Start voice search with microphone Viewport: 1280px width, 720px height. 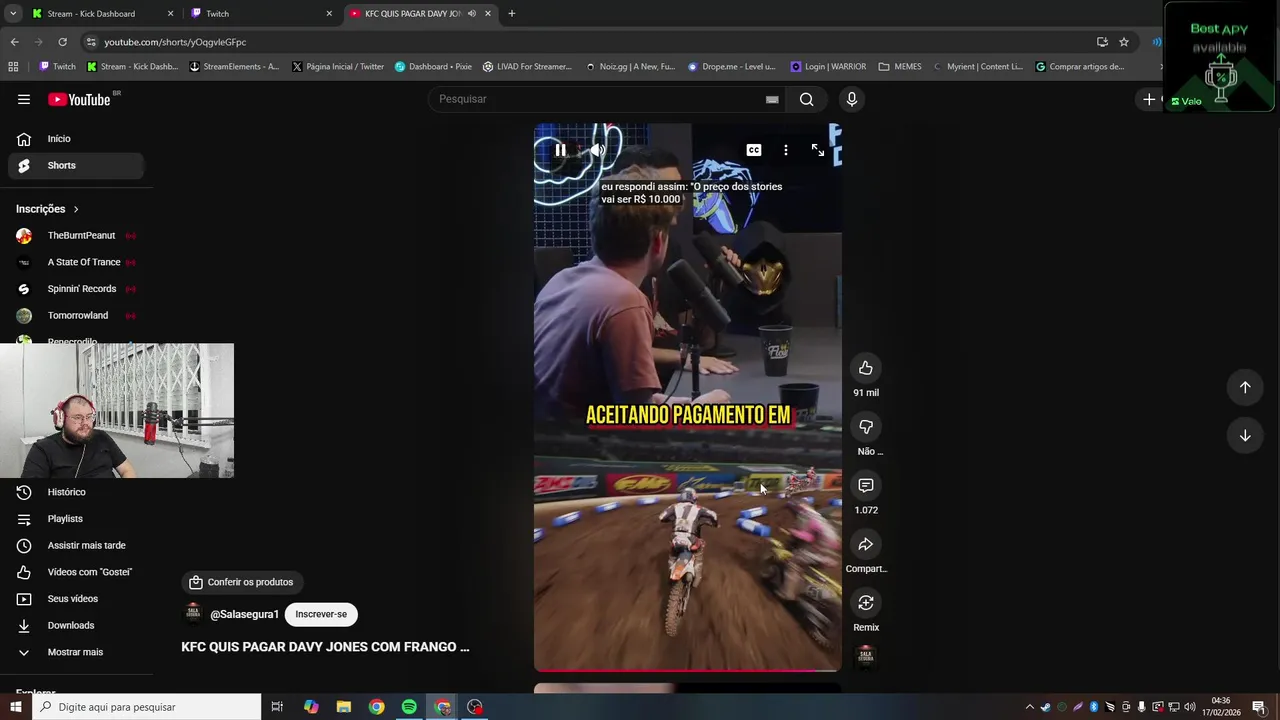(852, 99)
